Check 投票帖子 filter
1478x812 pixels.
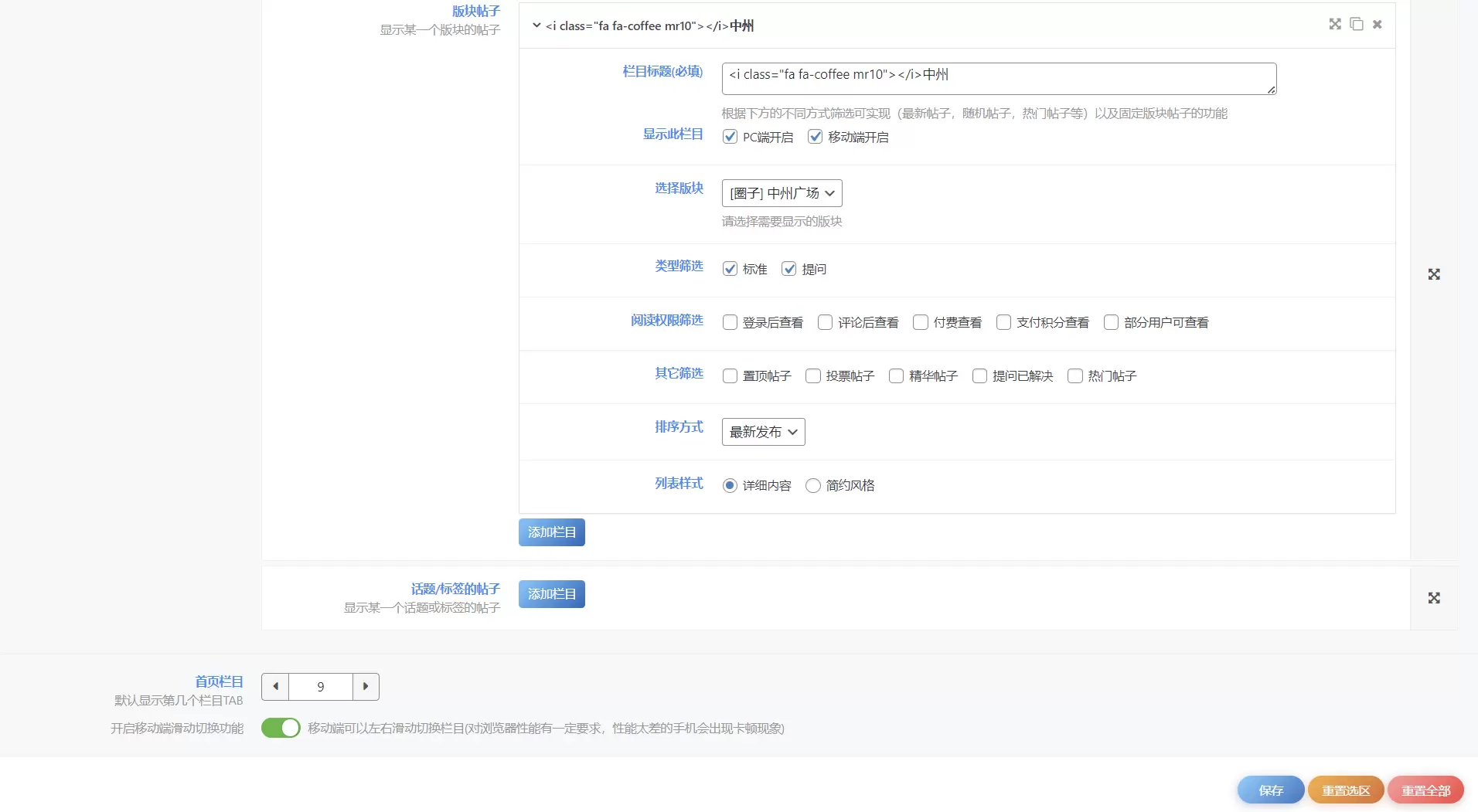click(812, 375)
